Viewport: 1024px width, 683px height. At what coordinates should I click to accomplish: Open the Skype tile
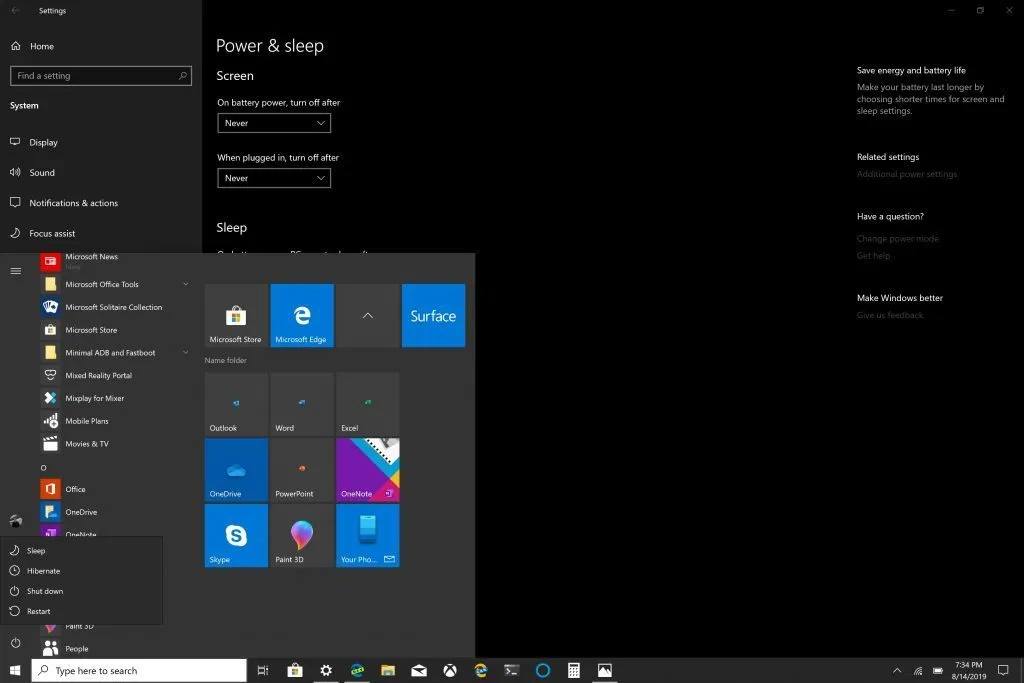click(x=236, y=535)
